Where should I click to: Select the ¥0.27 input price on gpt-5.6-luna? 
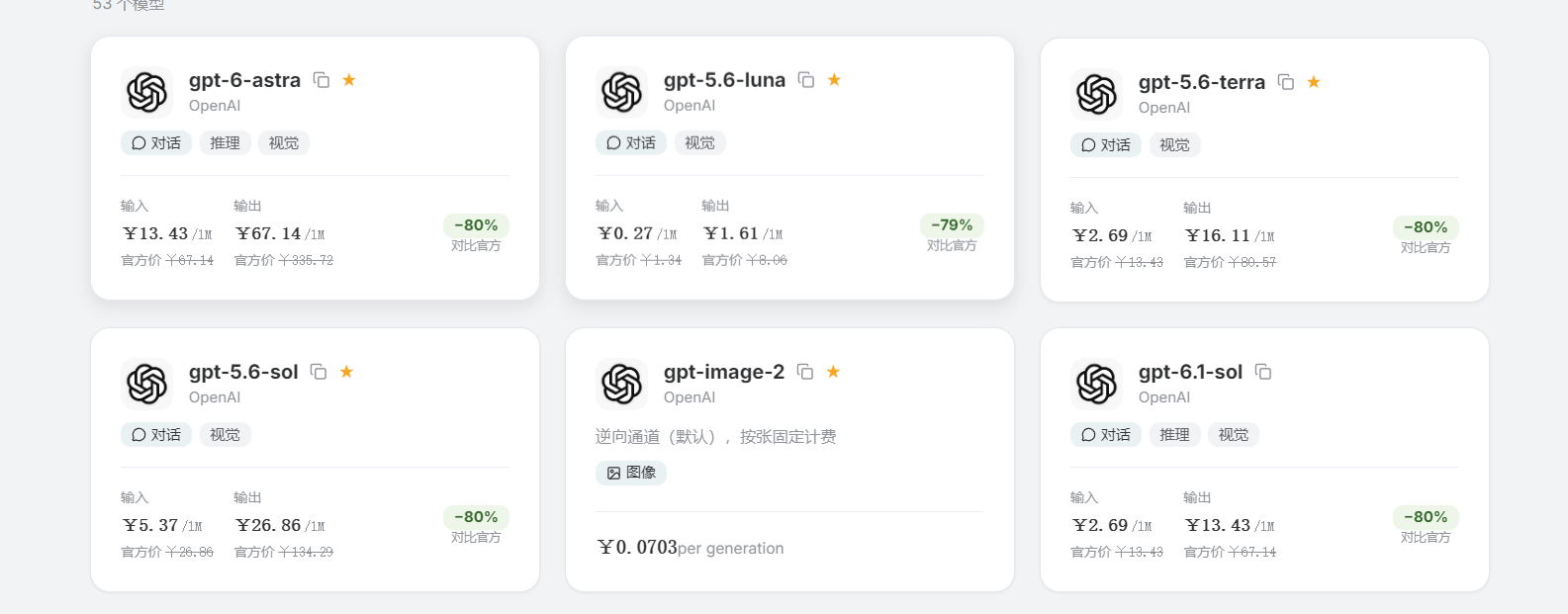pos(624,233)
